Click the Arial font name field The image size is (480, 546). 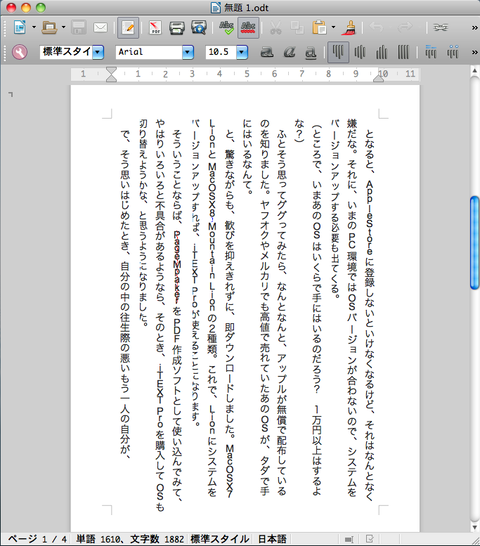pos(149,52)
